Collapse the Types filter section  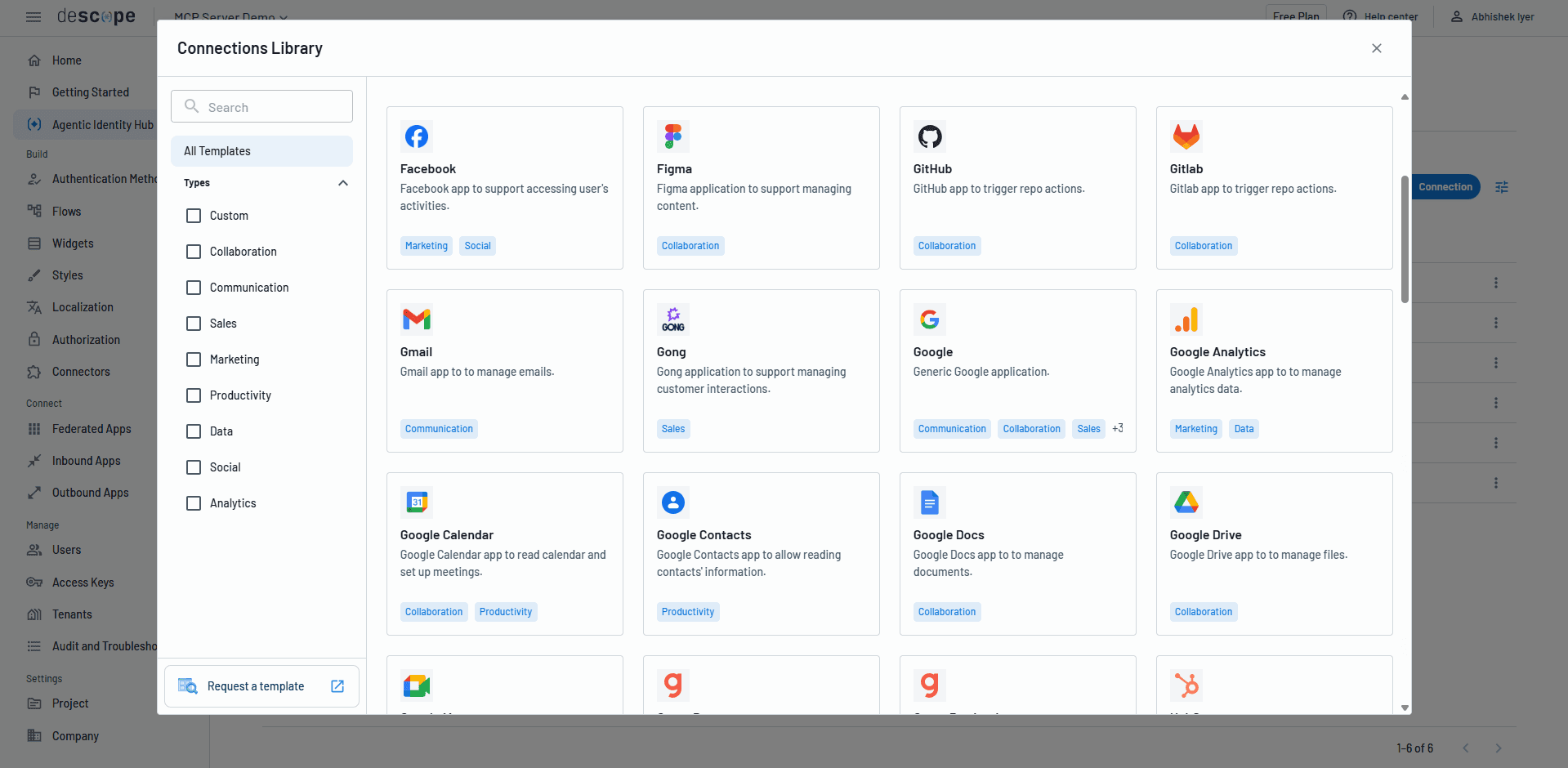(x=343, y=182)
